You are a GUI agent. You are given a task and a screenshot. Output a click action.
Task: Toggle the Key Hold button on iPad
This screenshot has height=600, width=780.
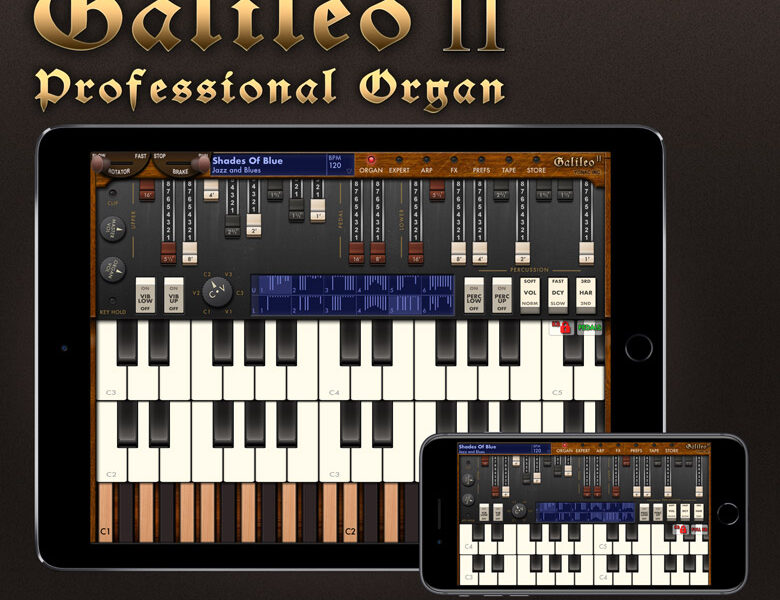point(113,302)
